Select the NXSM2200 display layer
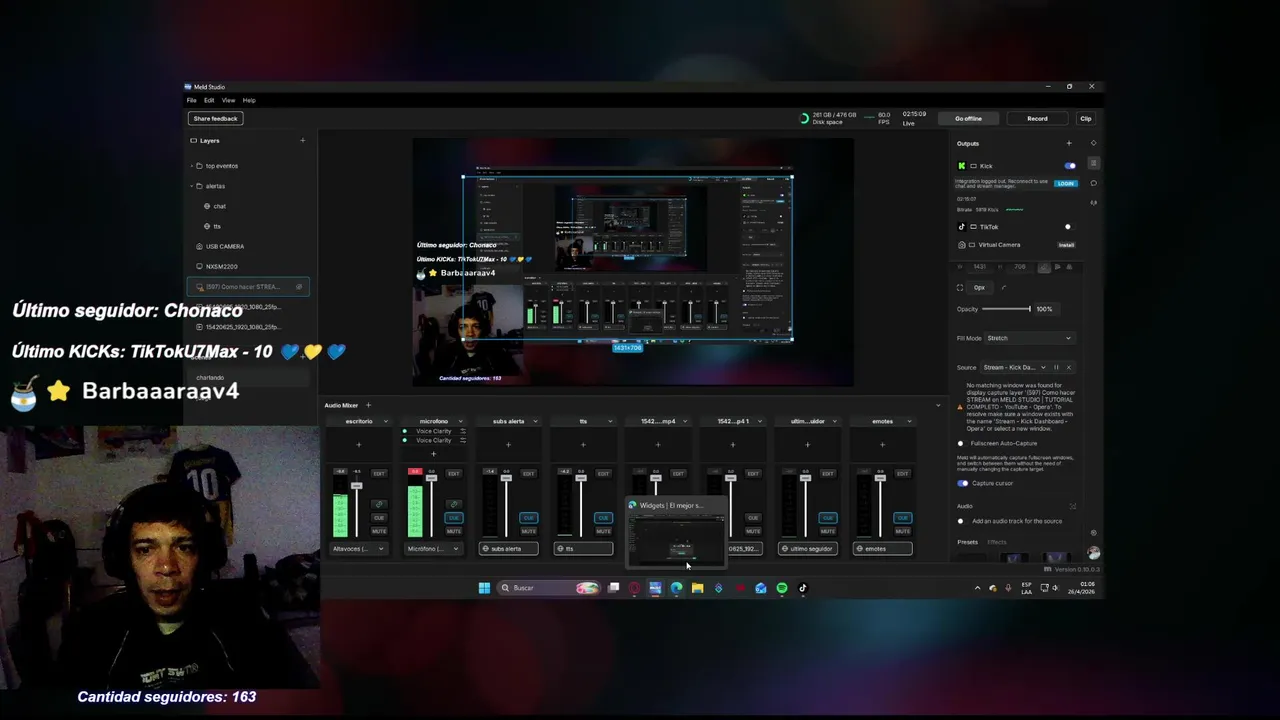The height and width of the screenshot is (720, 1280). click(248, 266)
